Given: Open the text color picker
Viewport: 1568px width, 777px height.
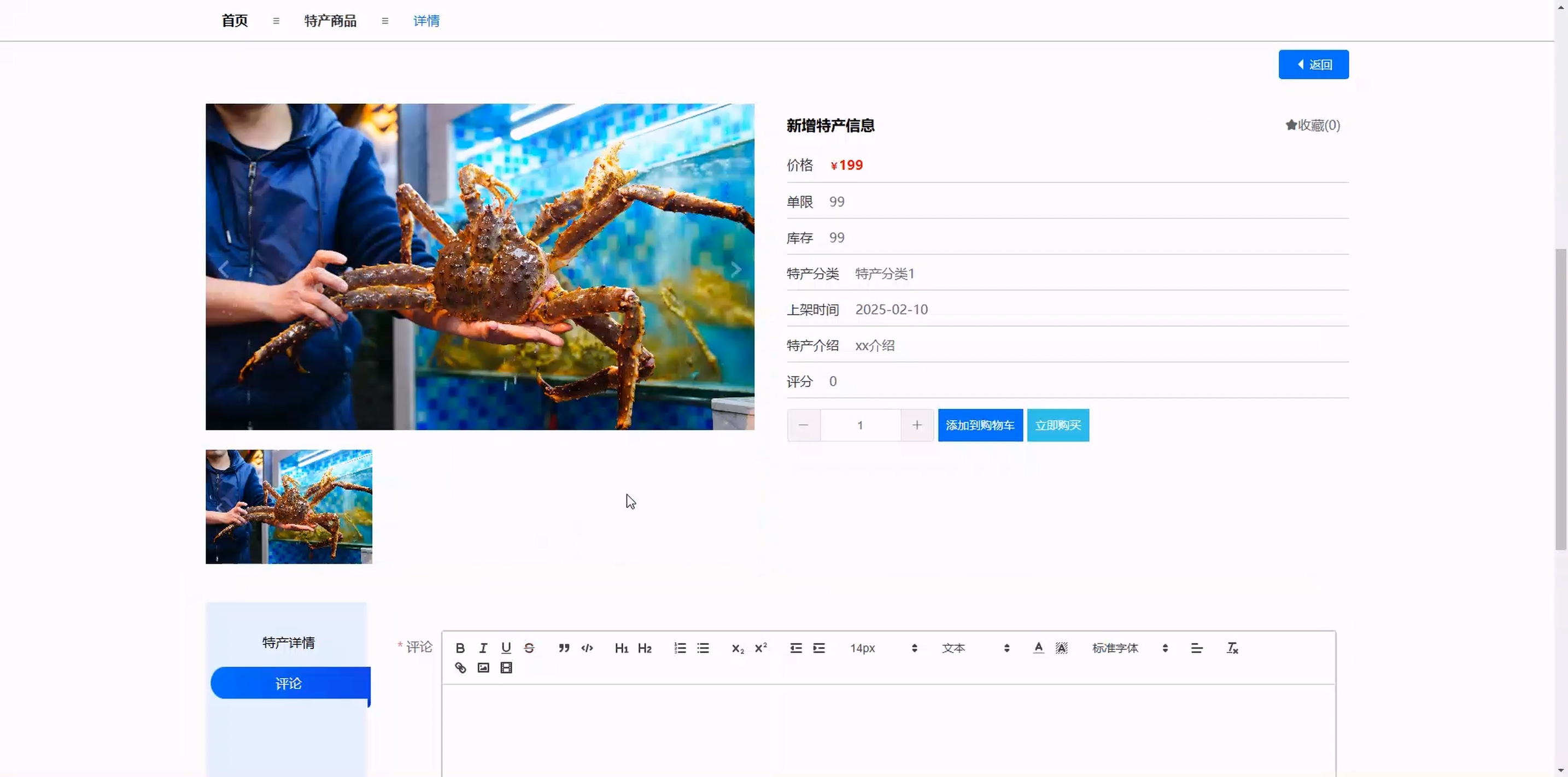Looking at the screenshot, I should (x=1038, y=648).
